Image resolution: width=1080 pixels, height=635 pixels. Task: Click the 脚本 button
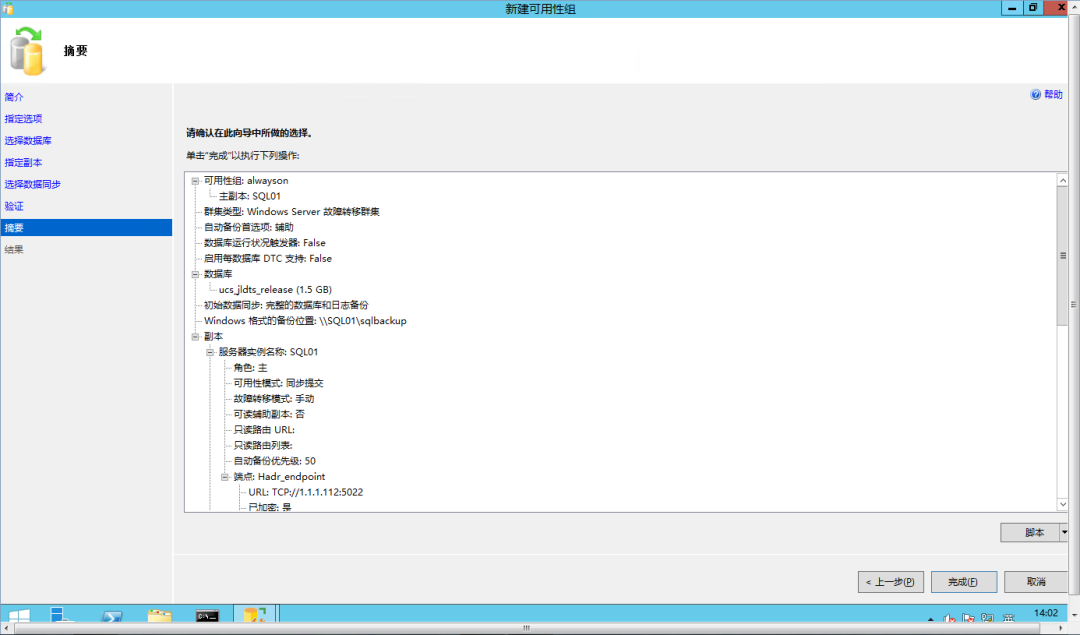click(1030, 532)
